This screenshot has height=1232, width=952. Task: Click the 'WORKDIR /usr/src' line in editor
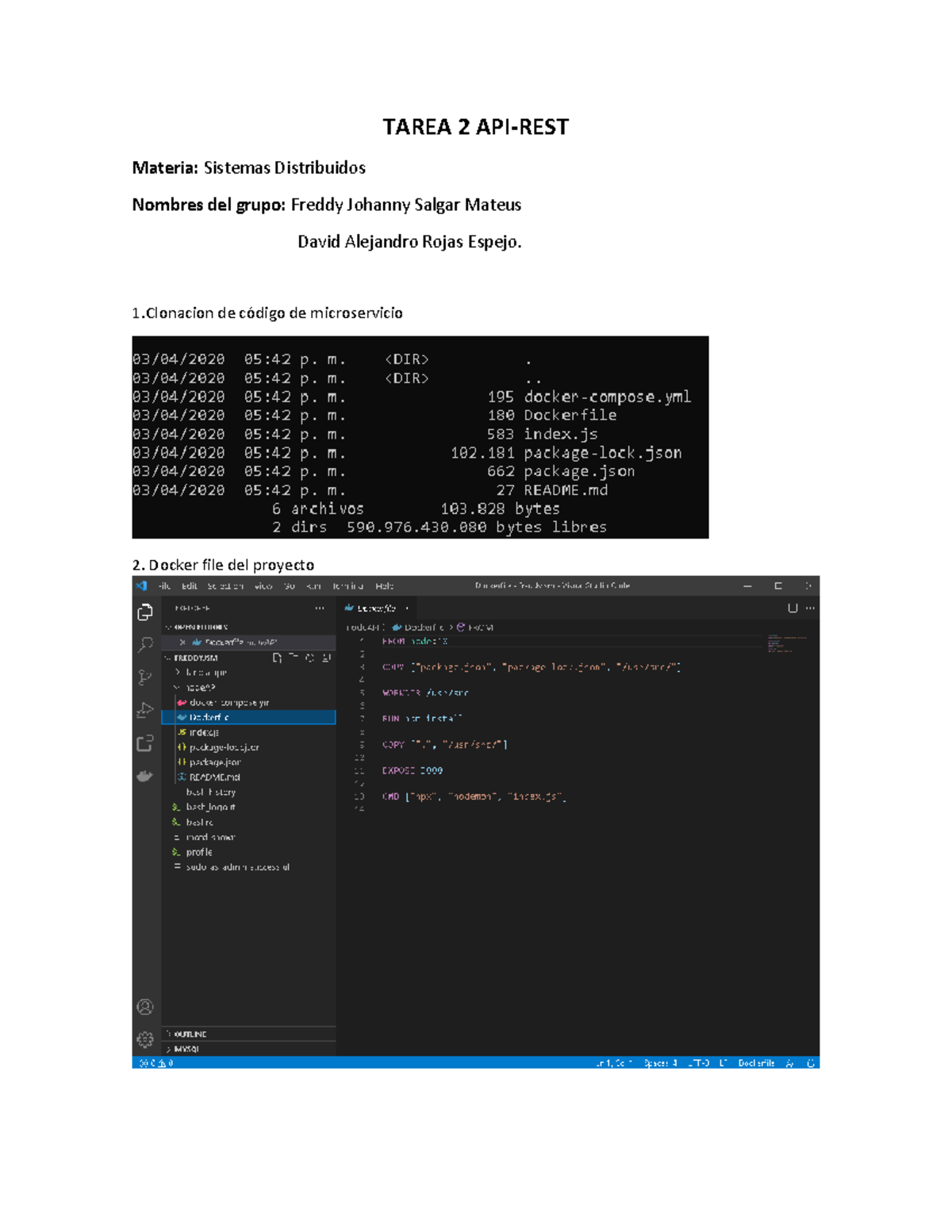(425, 693)
